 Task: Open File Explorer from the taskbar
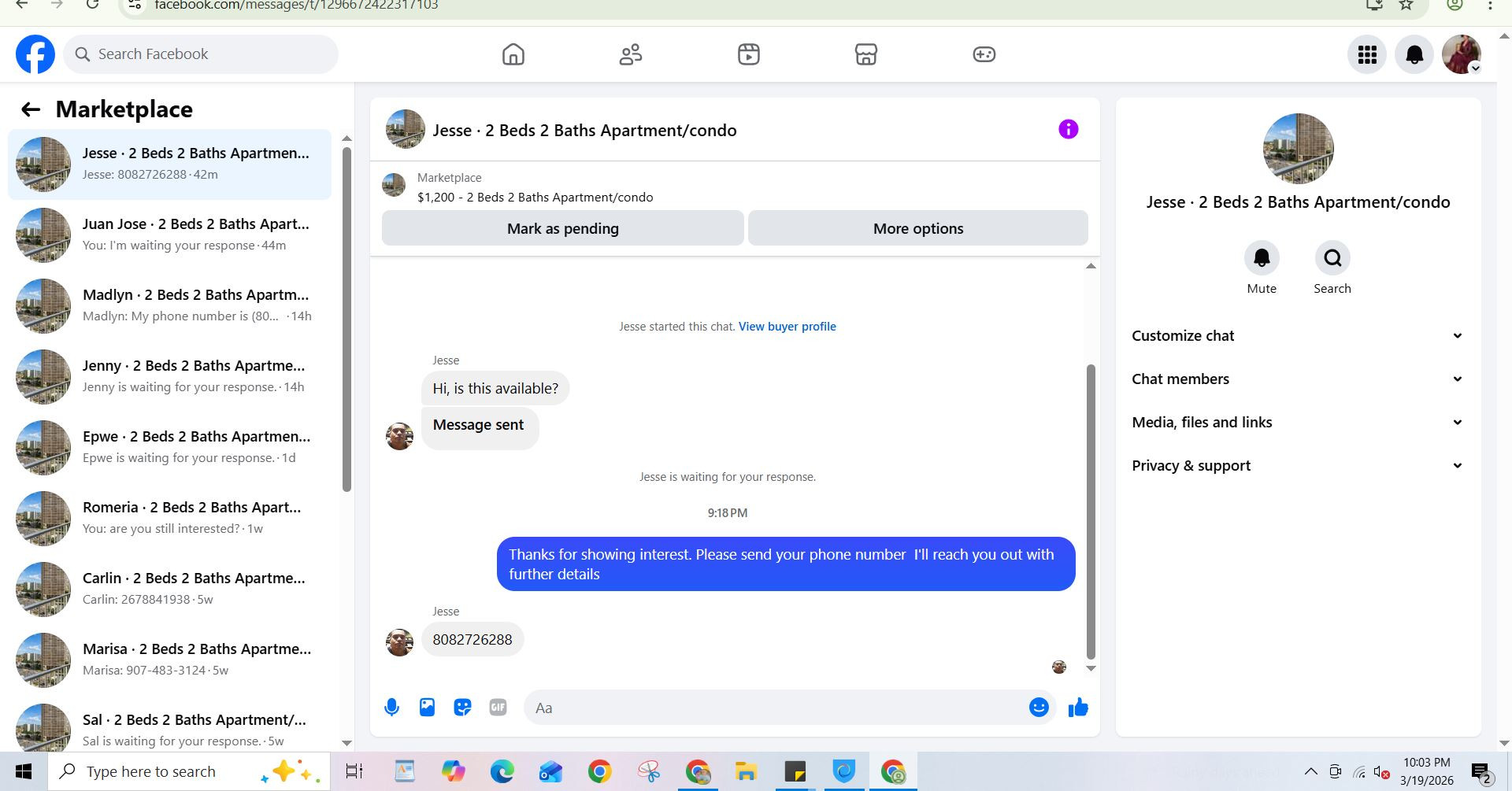(x=746, y=771)
